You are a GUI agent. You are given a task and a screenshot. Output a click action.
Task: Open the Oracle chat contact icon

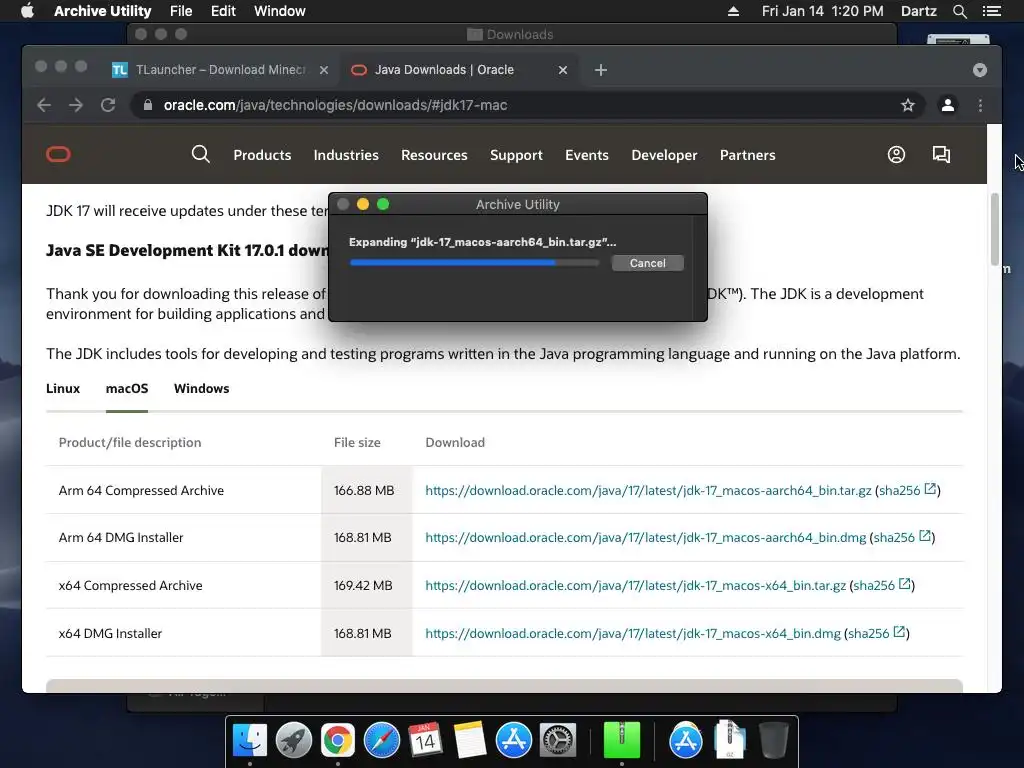(x=941, y=154)
